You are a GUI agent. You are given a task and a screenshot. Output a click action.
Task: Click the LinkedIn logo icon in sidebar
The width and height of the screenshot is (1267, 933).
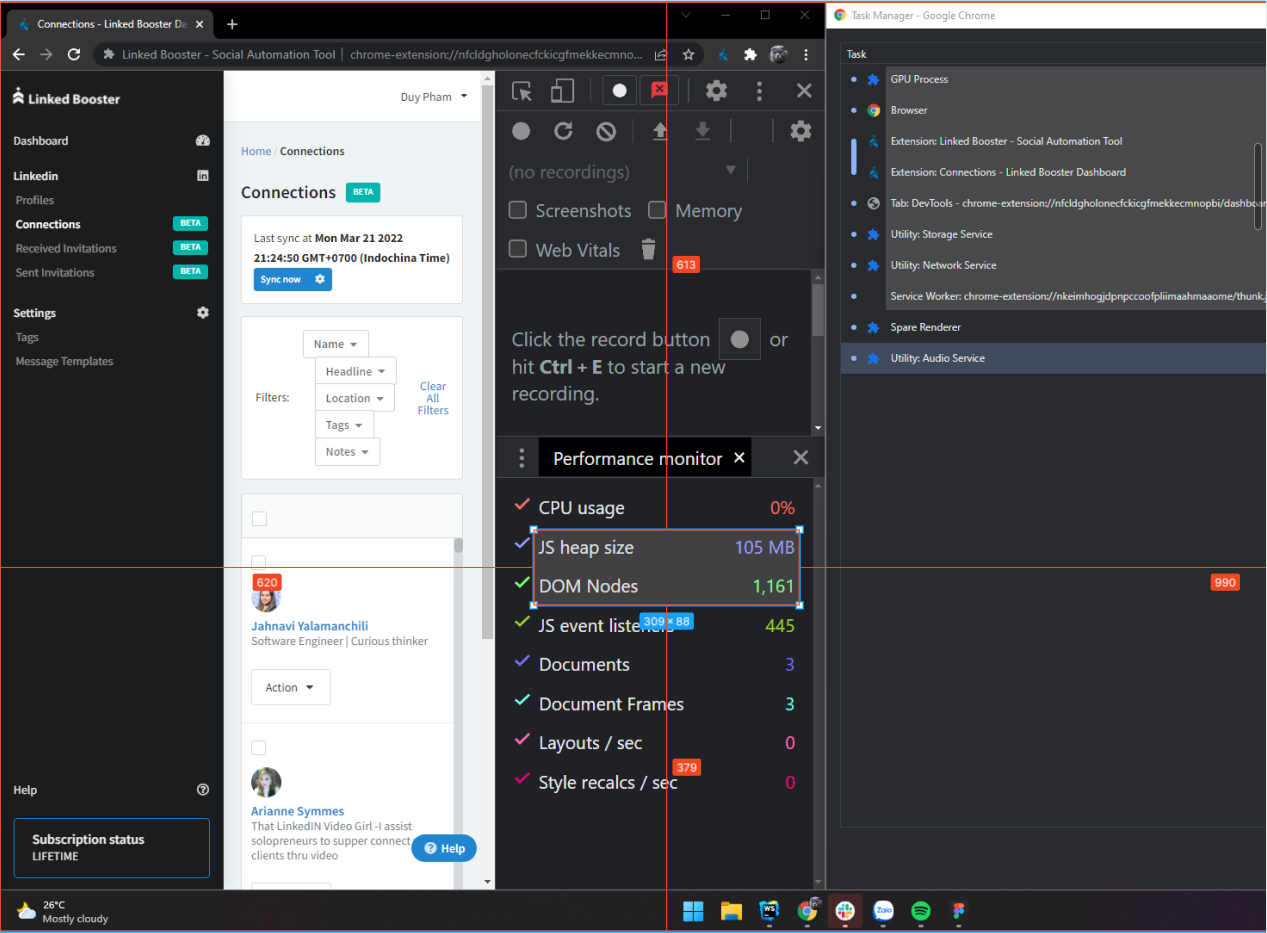click(203, 176)
